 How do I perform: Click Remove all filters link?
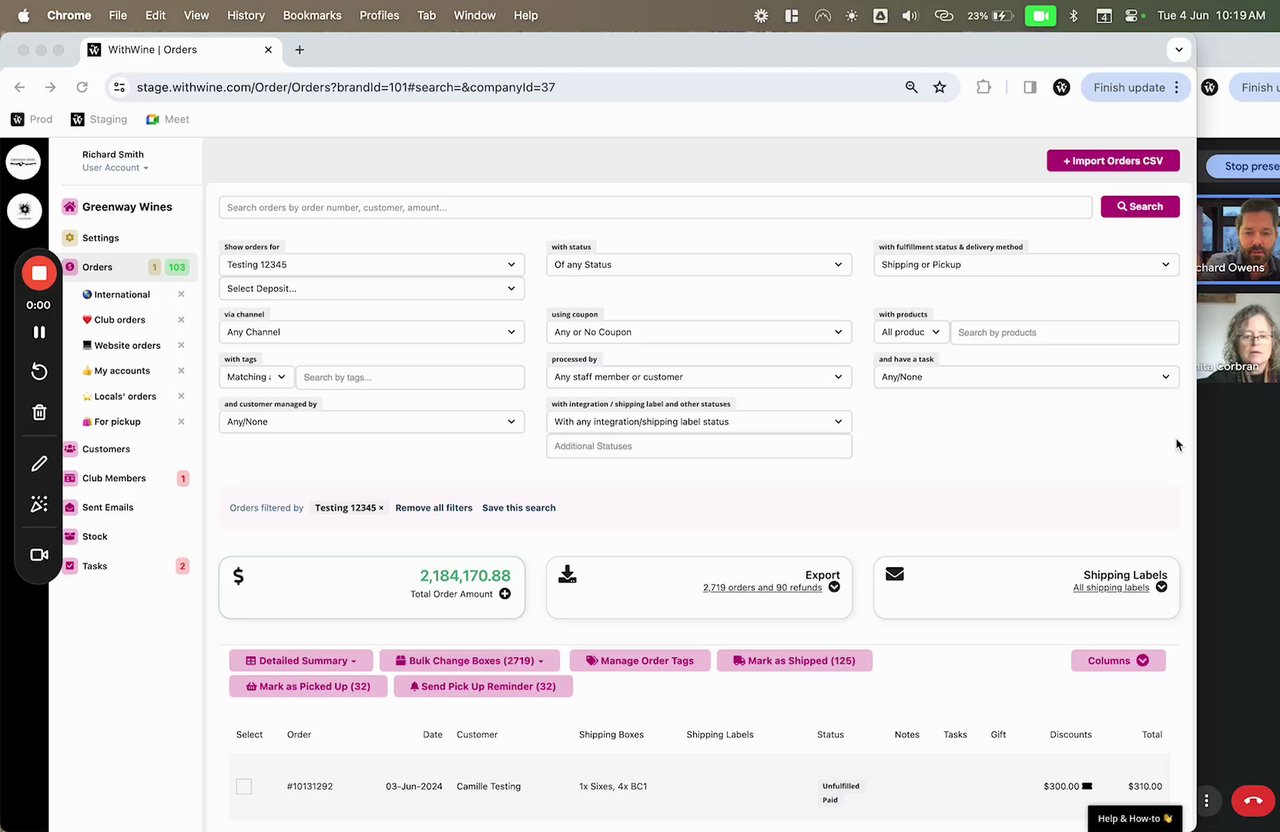click(x=434, y=508)
